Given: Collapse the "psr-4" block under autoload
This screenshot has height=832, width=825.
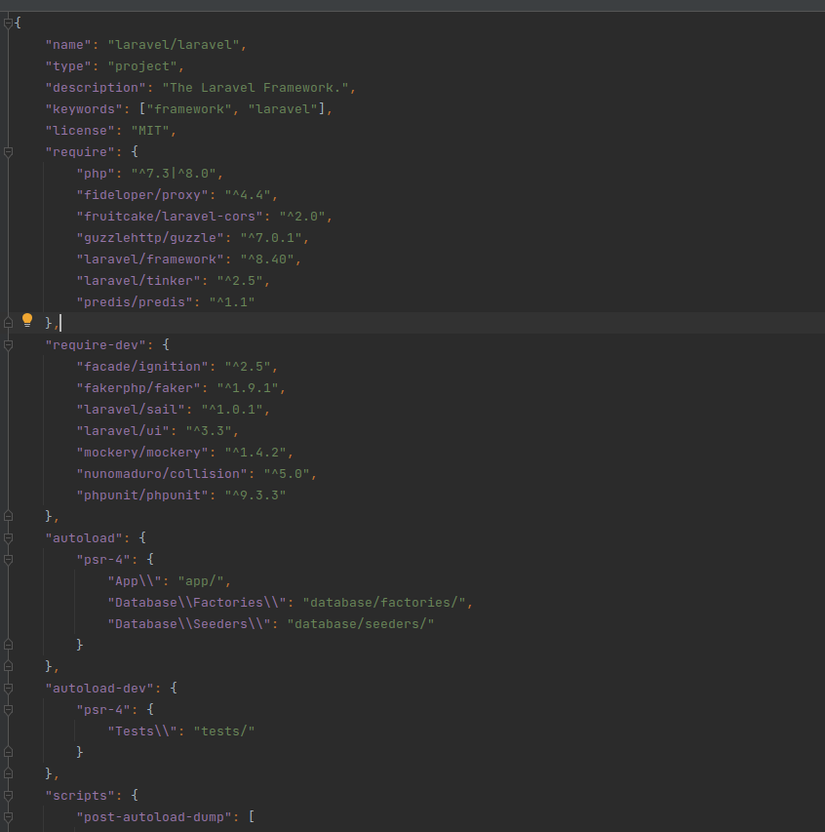Looking at the screenshot, I should pyautogui.click(x=8, y=559).
